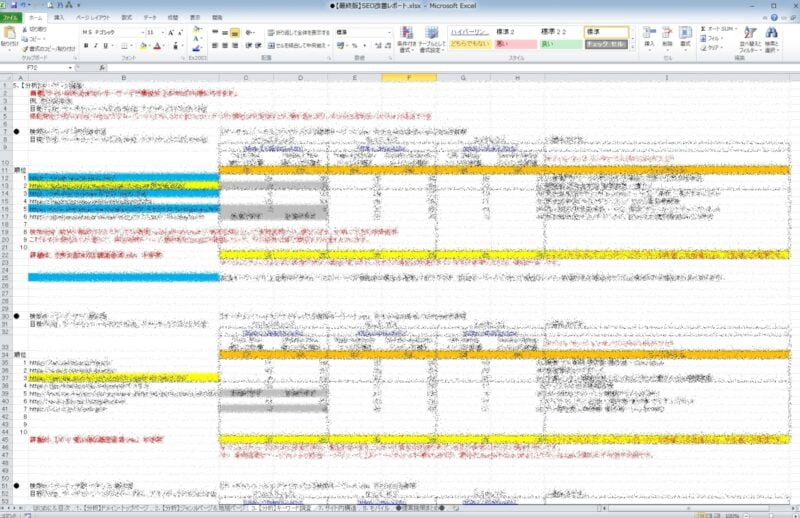Select column F header
The image size is (800, 518).
[409, 78]
